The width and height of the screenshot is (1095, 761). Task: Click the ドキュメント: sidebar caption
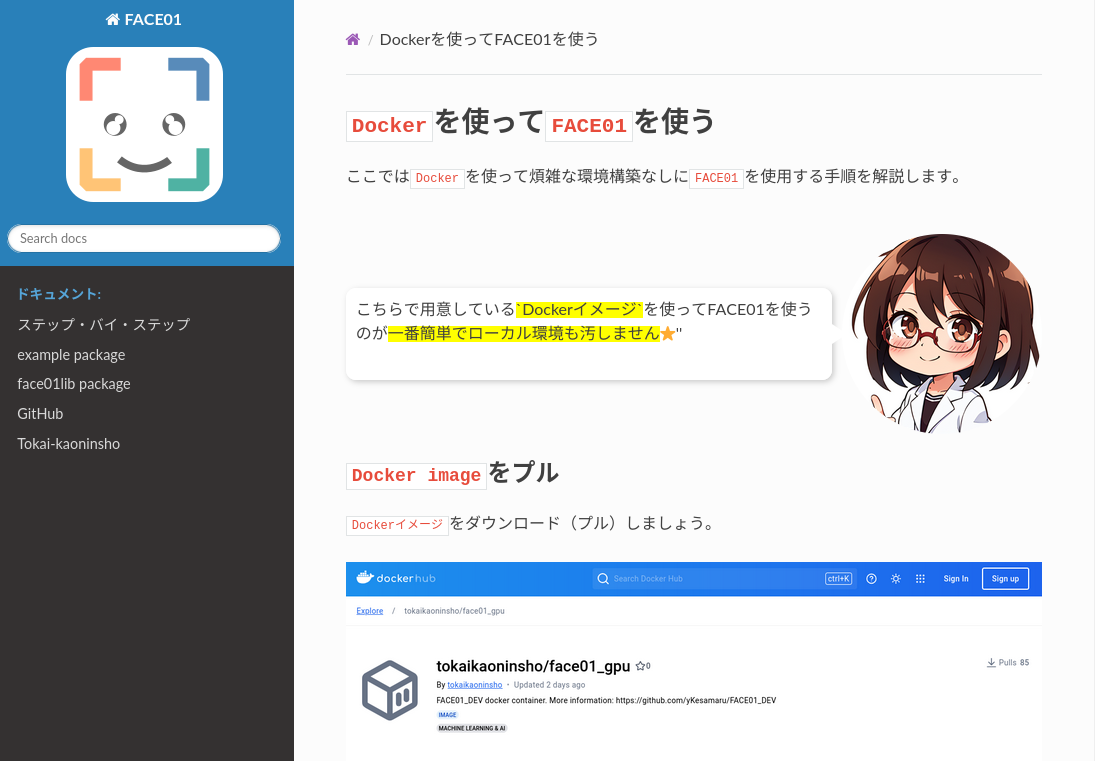pos(59,294)
